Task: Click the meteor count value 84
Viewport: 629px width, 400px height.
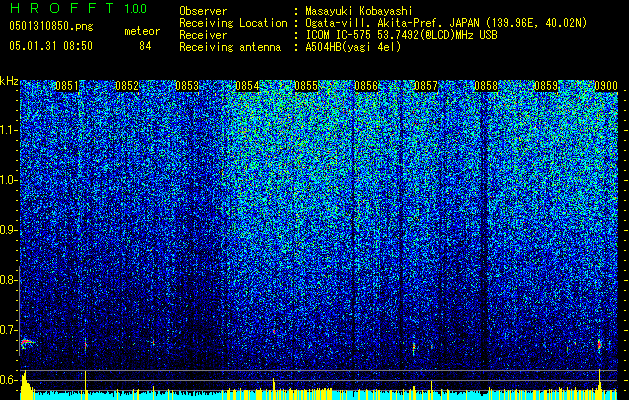Action: click(145, 46)
